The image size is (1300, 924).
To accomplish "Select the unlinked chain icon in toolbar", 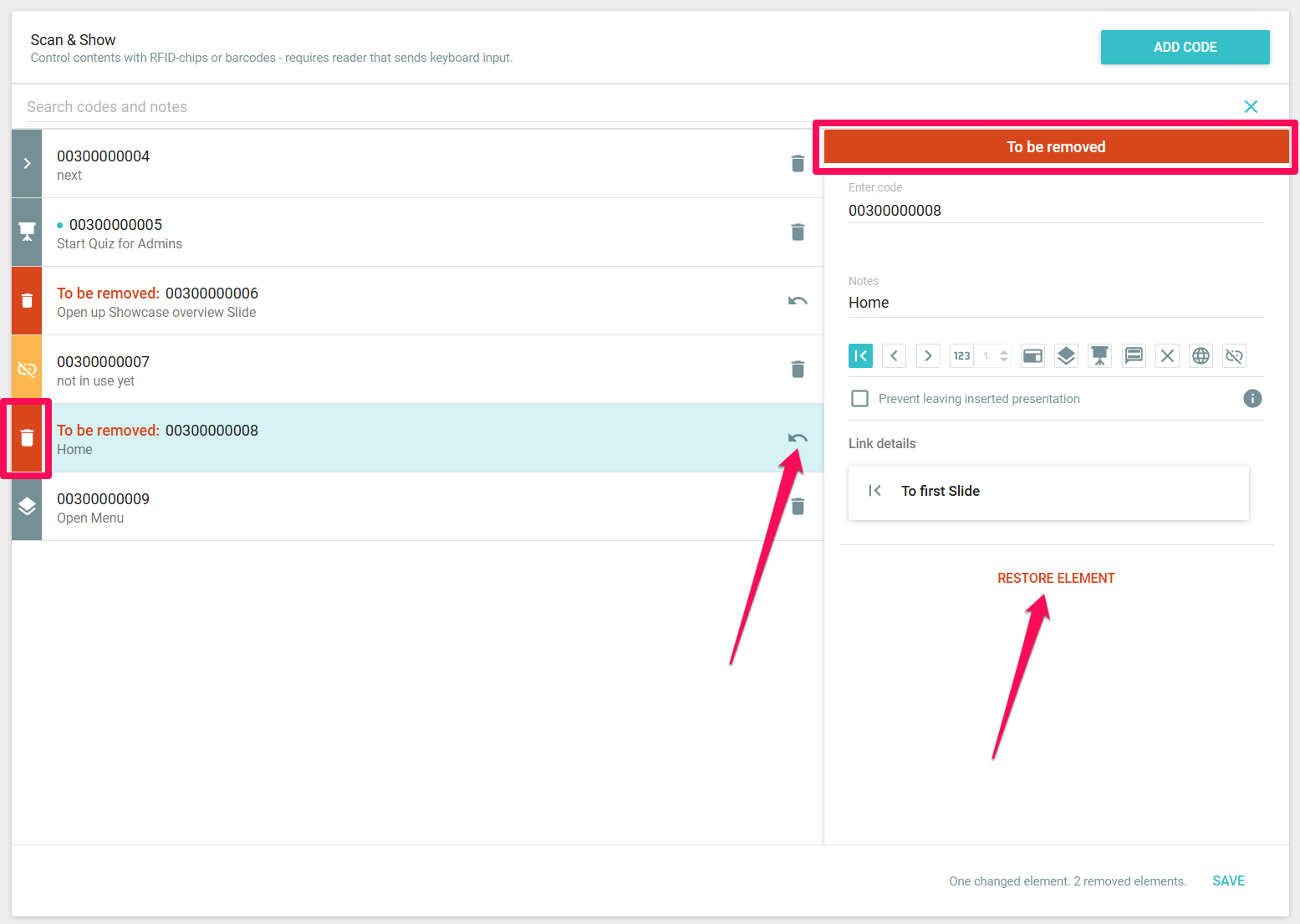I will (x=1234, y=356).
